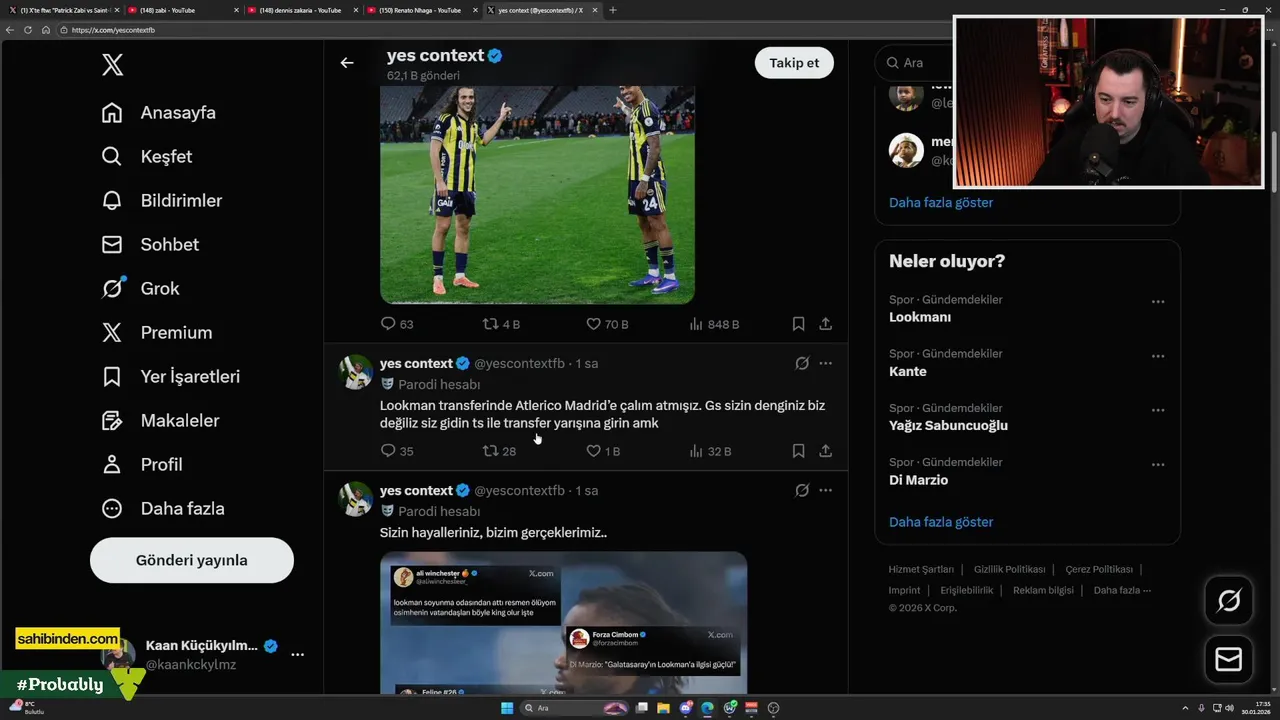Open Çerez Politikası footer link
Viewport: 1280px width, 720px height.
coord(1099,569)
